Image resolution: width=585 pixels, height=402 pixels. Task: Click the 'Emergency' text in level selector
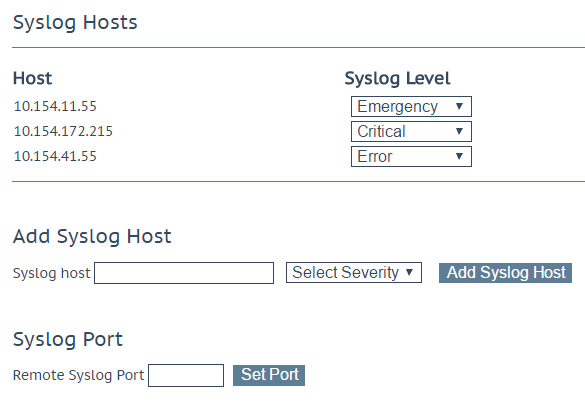(397, 107)
